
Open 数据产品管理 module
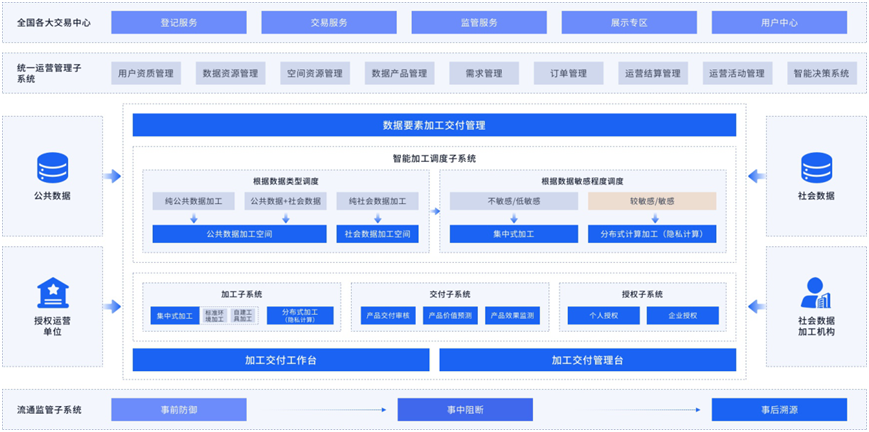pyautogui.click(x=399, y=73)
